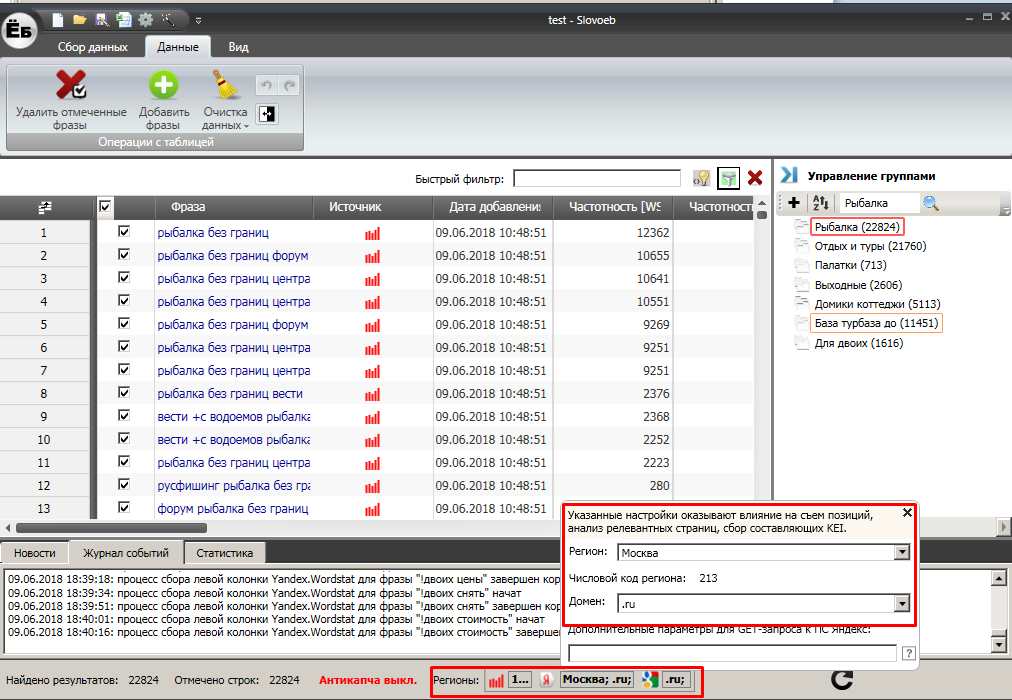The width and height of the screenshot is (1012, 700).
Task: Switch to the Сбор данных tab
Action: [x=92, y=47]
